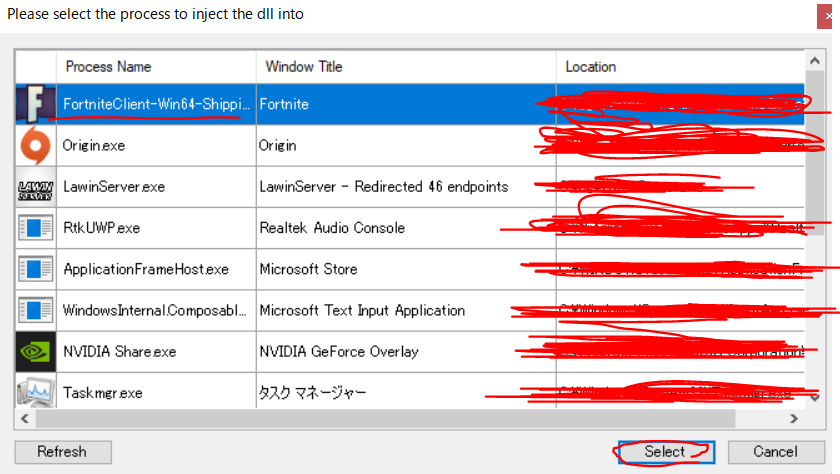The width and height of the screenshot is (840, 474).
Task: Click the horizontal scrollbar right arrow
Action: [x=794, y=419]
